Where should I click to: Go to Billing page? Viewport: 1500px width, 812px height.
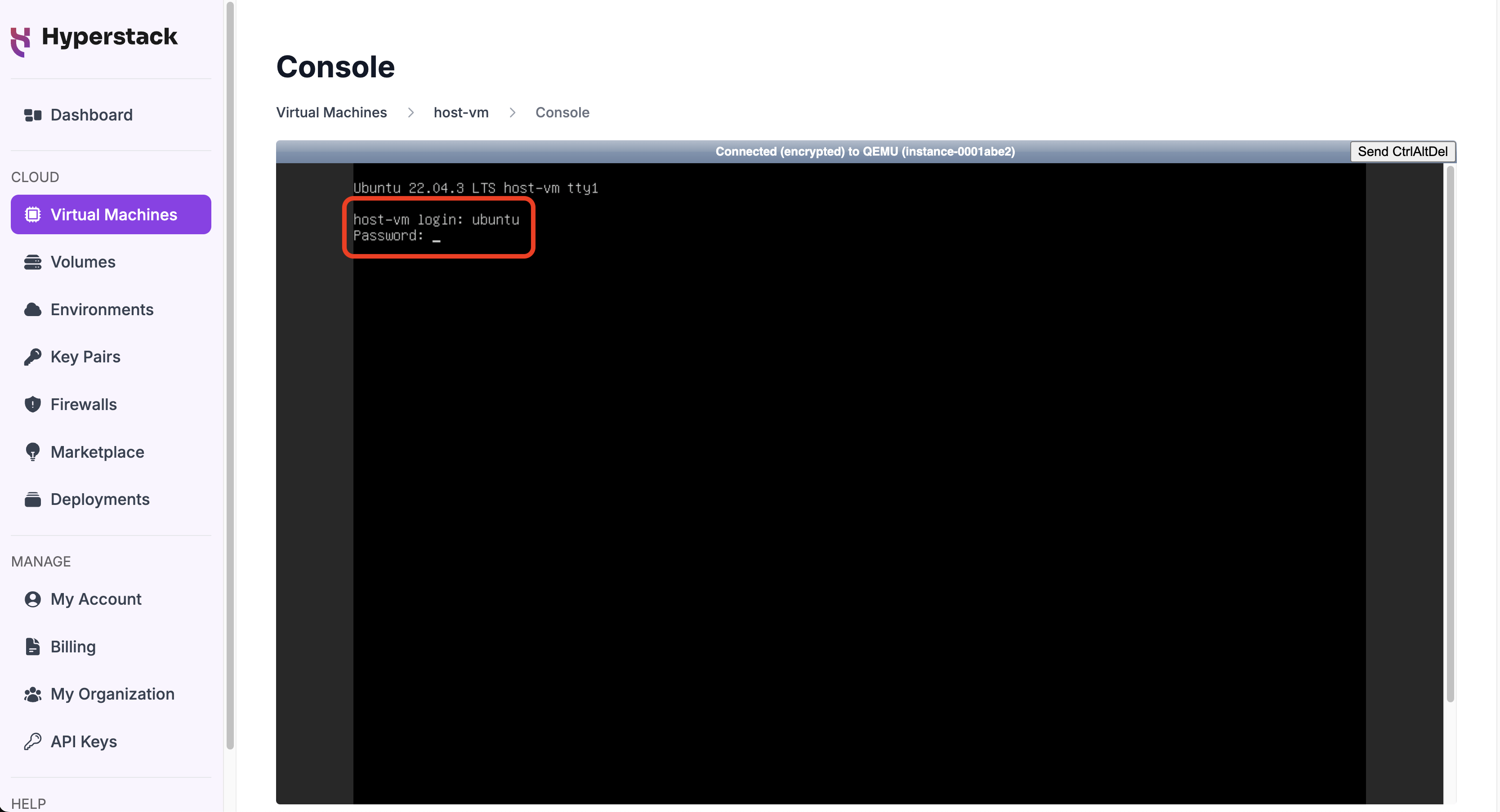[x=111, y=647]
